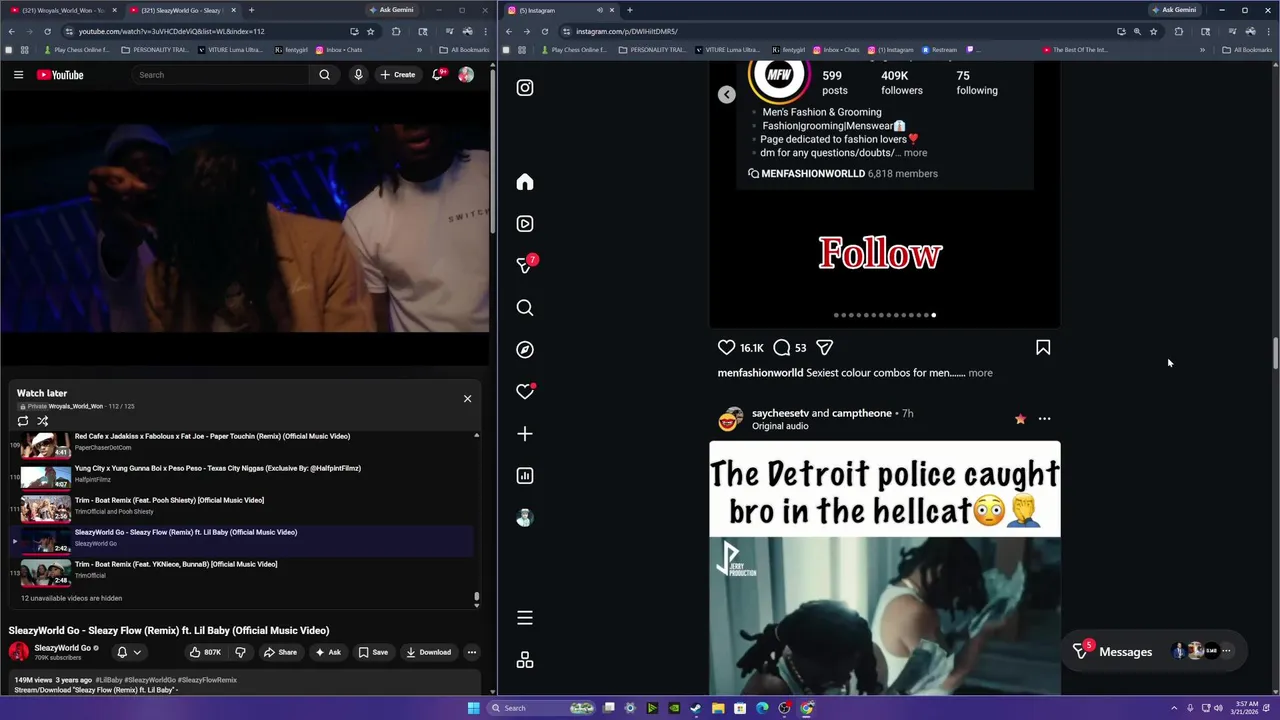Like the Sleazy Flow video (807K)
This screenshot has height=720, width=1280.
tap(206, 652)
